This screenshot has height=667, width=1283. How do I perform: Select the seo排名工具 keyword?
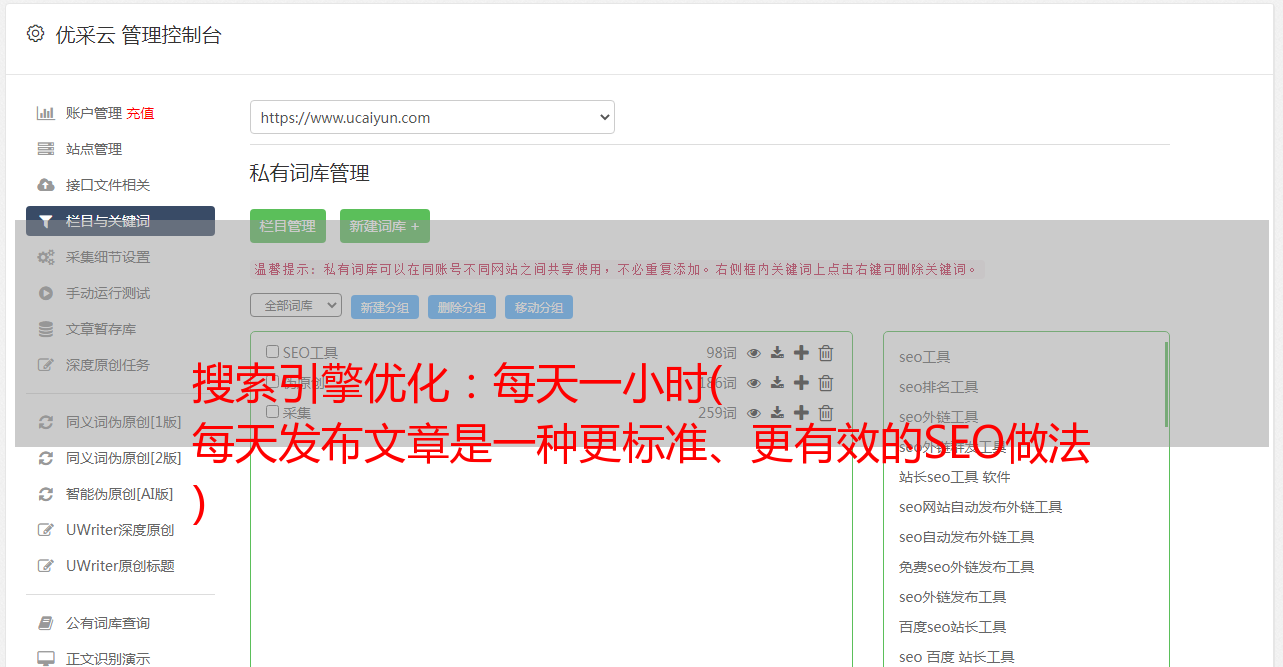pos(939,387)
